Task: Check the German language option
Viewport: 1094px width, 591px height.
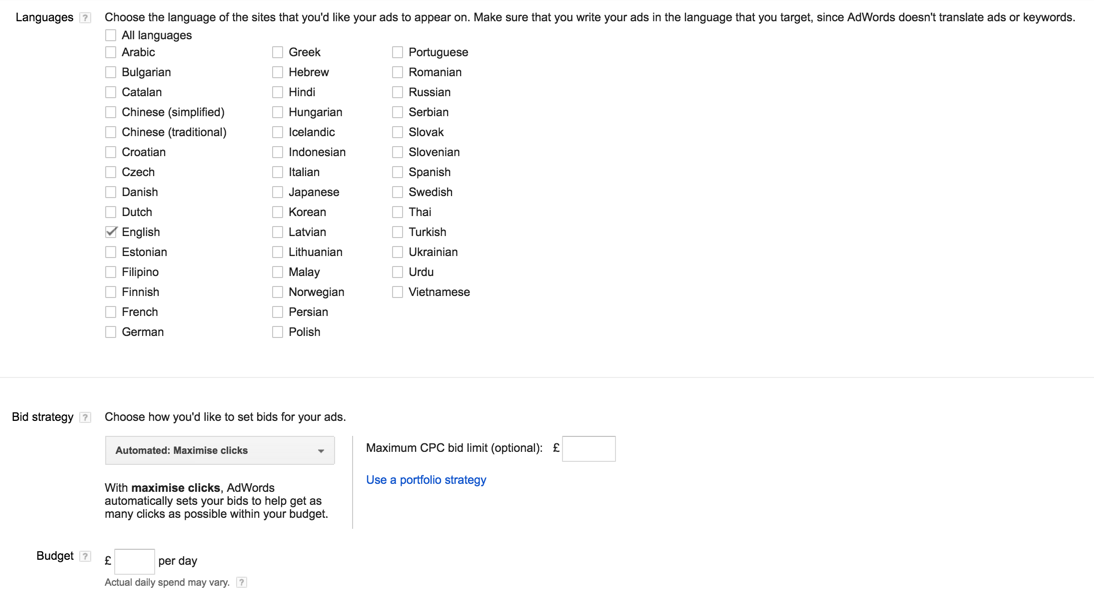Action: coord(111,332)
